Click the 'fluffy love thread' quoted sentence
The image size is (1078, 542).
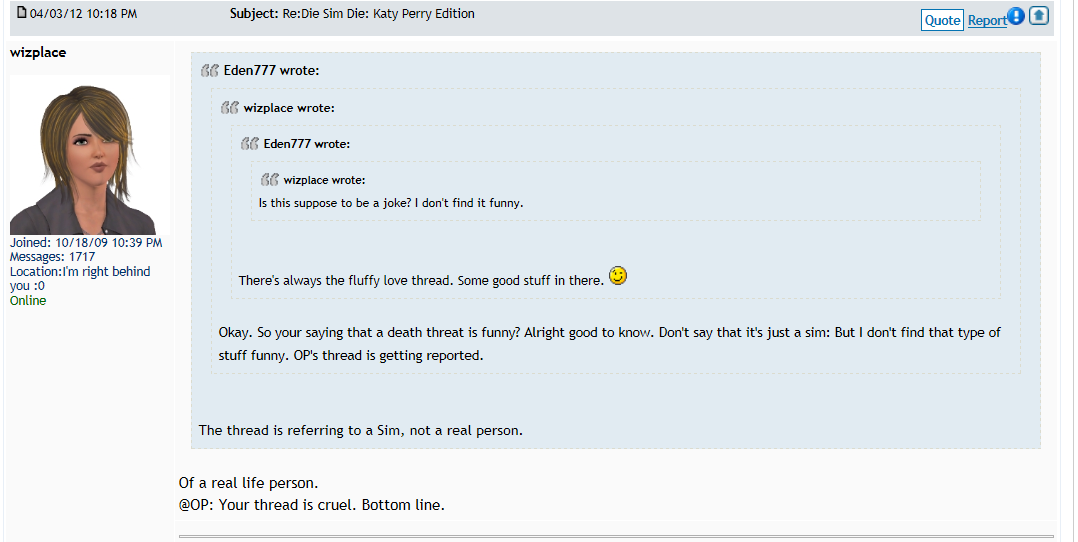click(x=421, y=281)
